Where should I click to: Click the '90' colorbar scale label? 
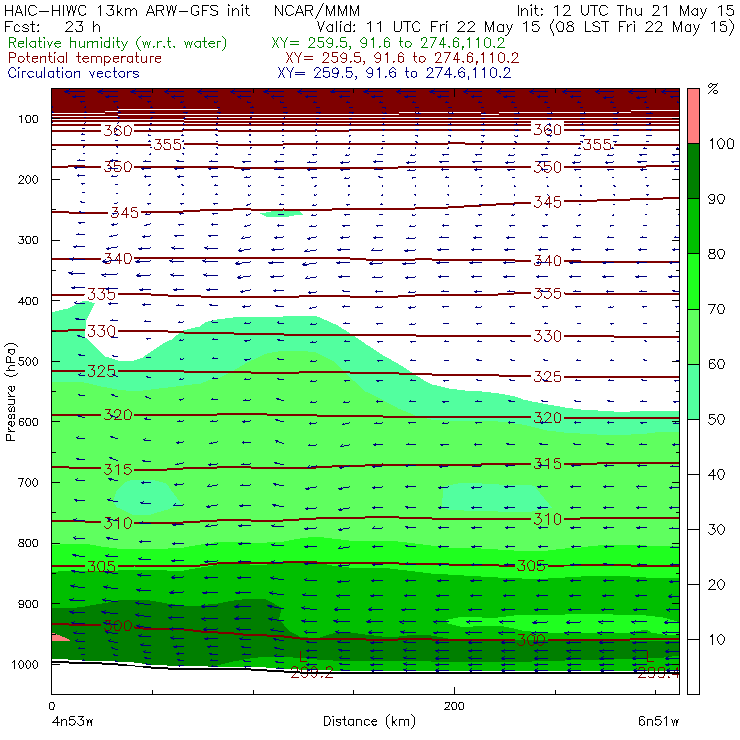(x=716, y=199)
